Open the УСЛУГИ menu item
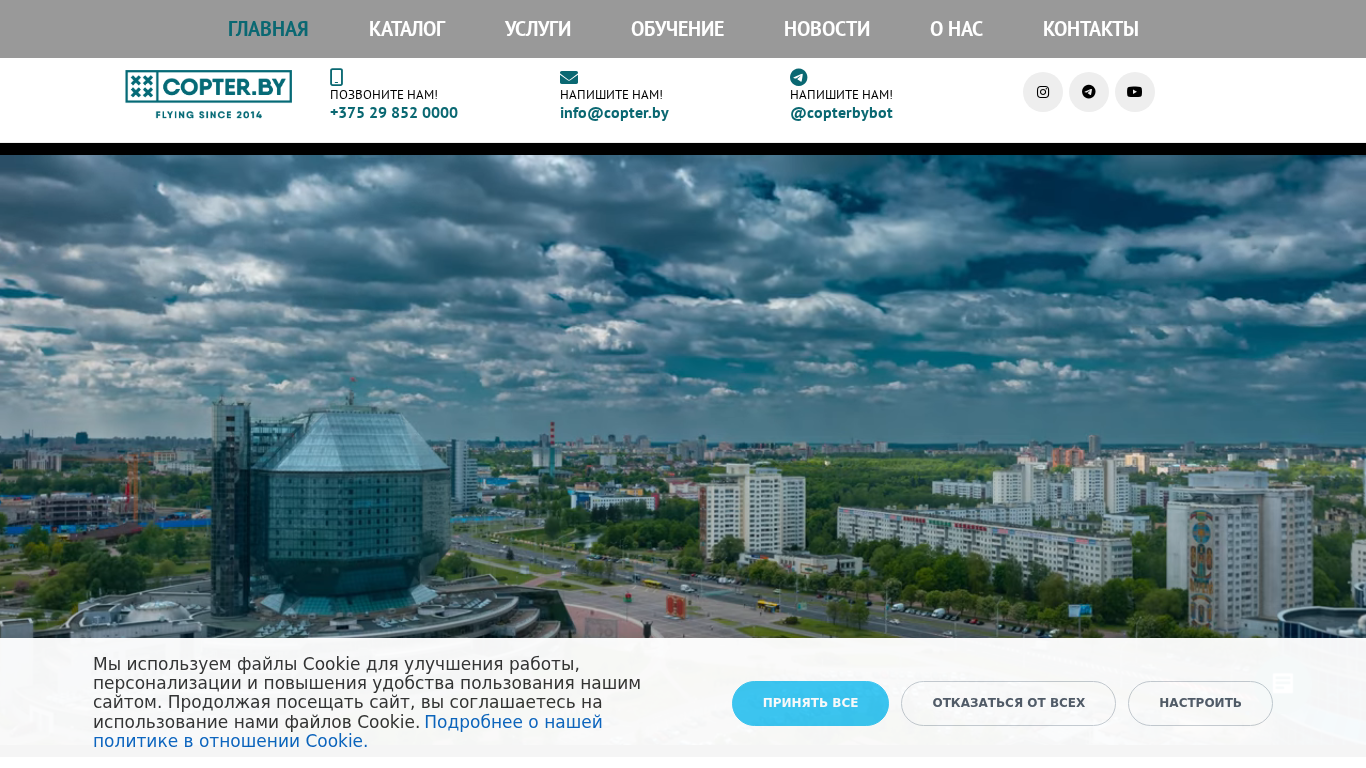This screenshot has height=768, width=1366. click(538, 29)
